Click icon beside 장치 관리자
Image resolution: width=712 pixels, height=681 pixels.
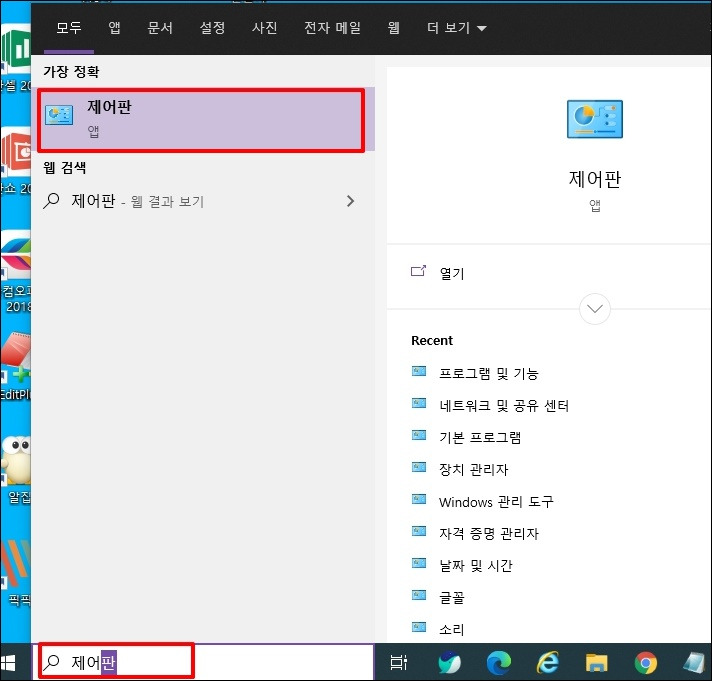click(x=419, y=467)
